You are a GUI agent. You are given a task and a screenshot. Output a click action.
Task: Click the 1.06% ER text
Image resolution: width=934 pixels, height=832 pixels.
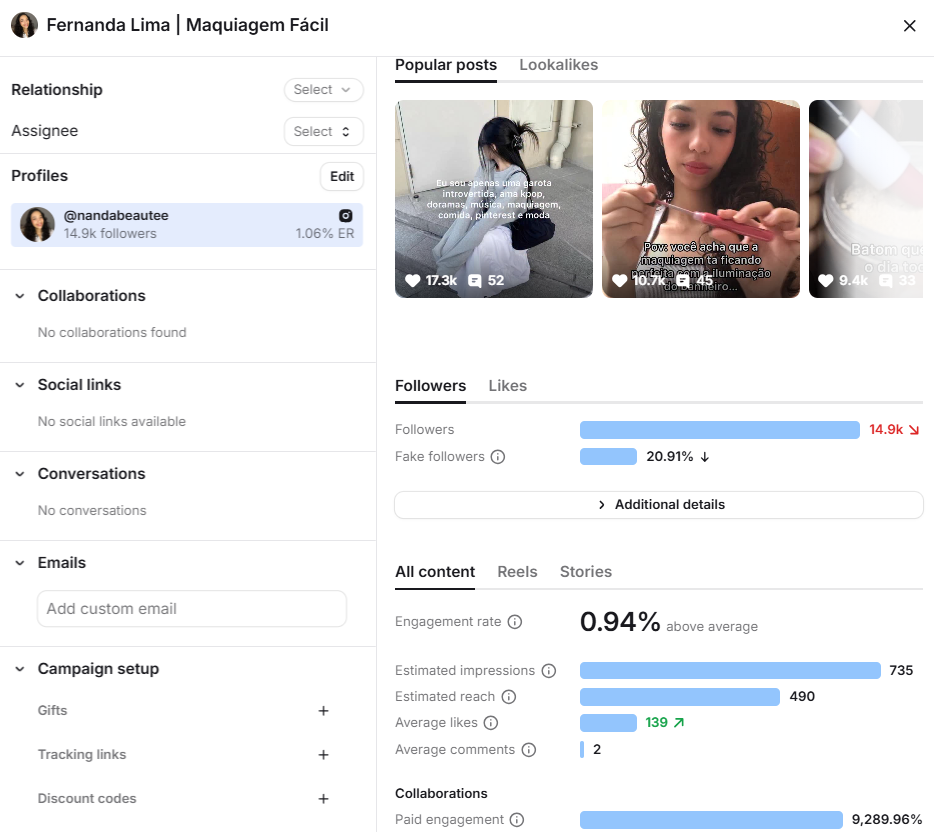[x=325, y=233]
